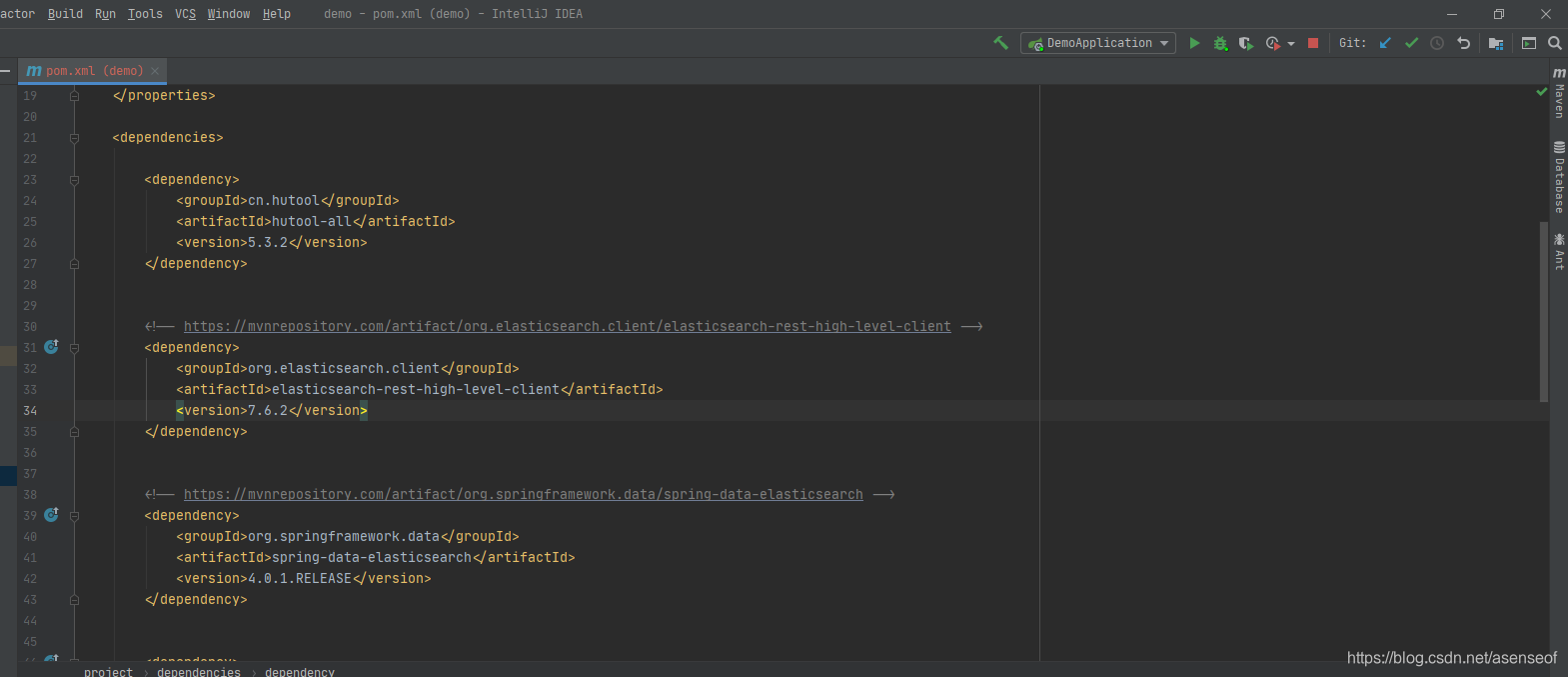Click gutter dependency icon on line 39

pyautogui.click(x=51, y=514)
